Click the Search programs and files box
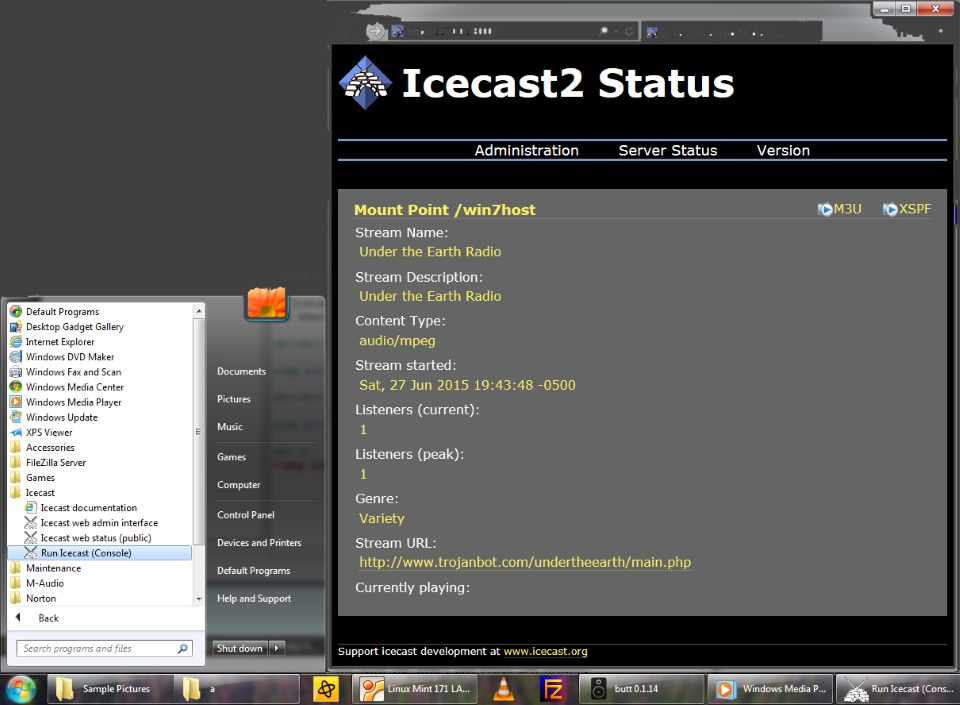The height and width of the screenshot is (705, 960). pyautogui.click(x=104, y=648)
